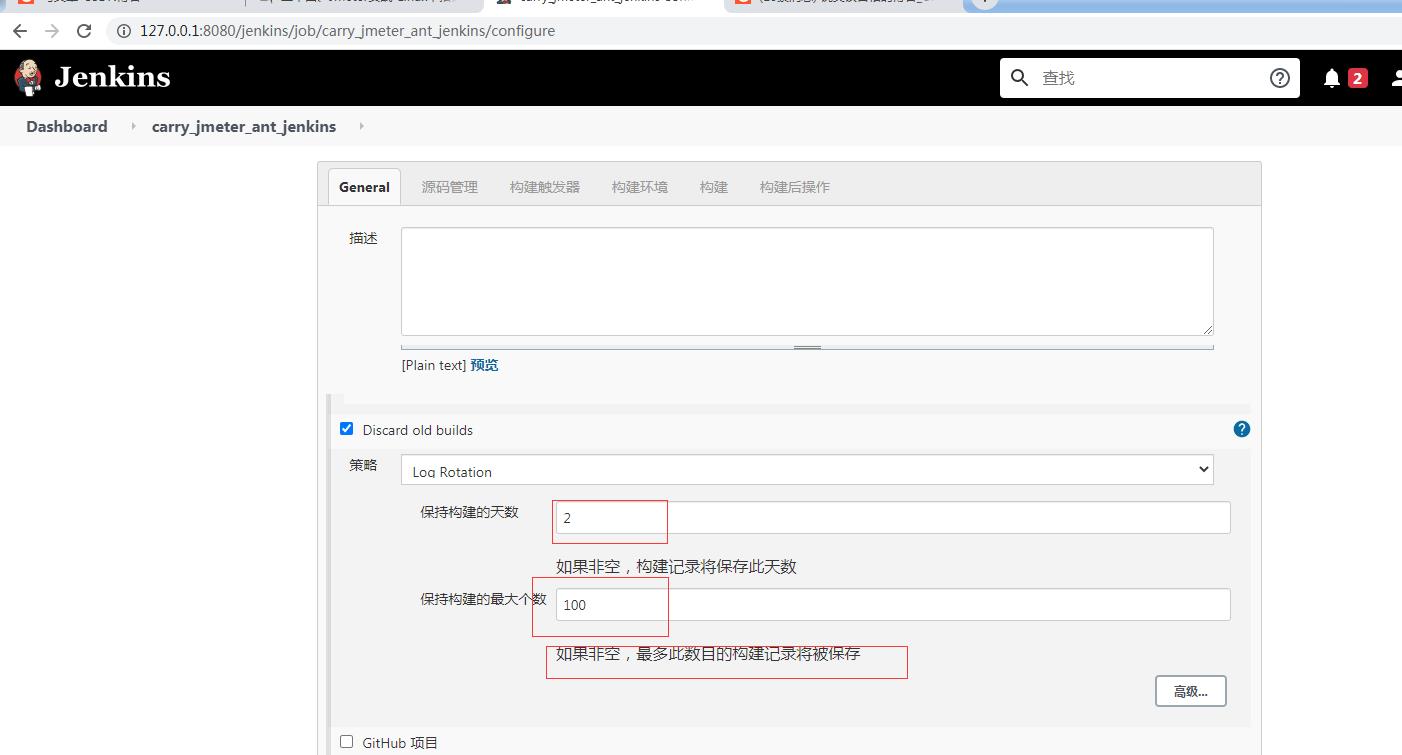
Task: Click the 策略 label
Action: [363, 465]
